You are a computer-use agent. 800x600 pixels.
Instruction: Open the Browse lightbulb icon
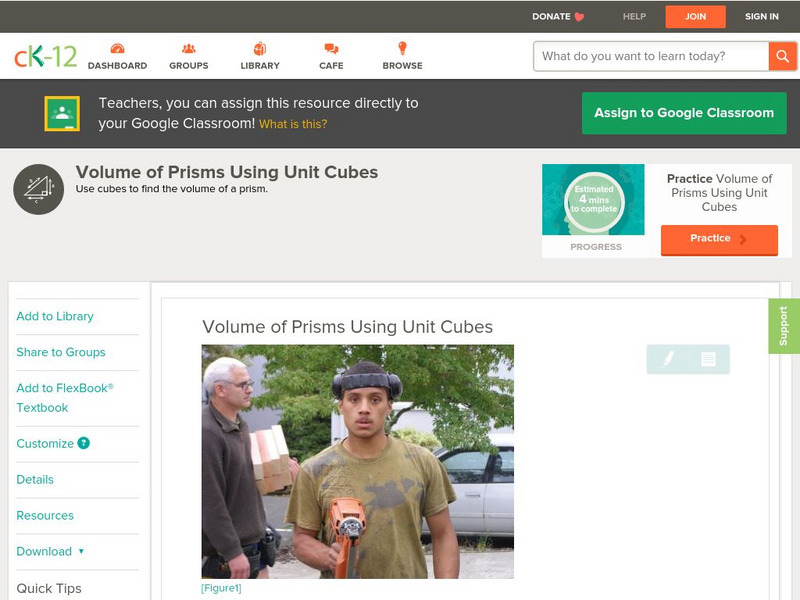tap(403, 48)
